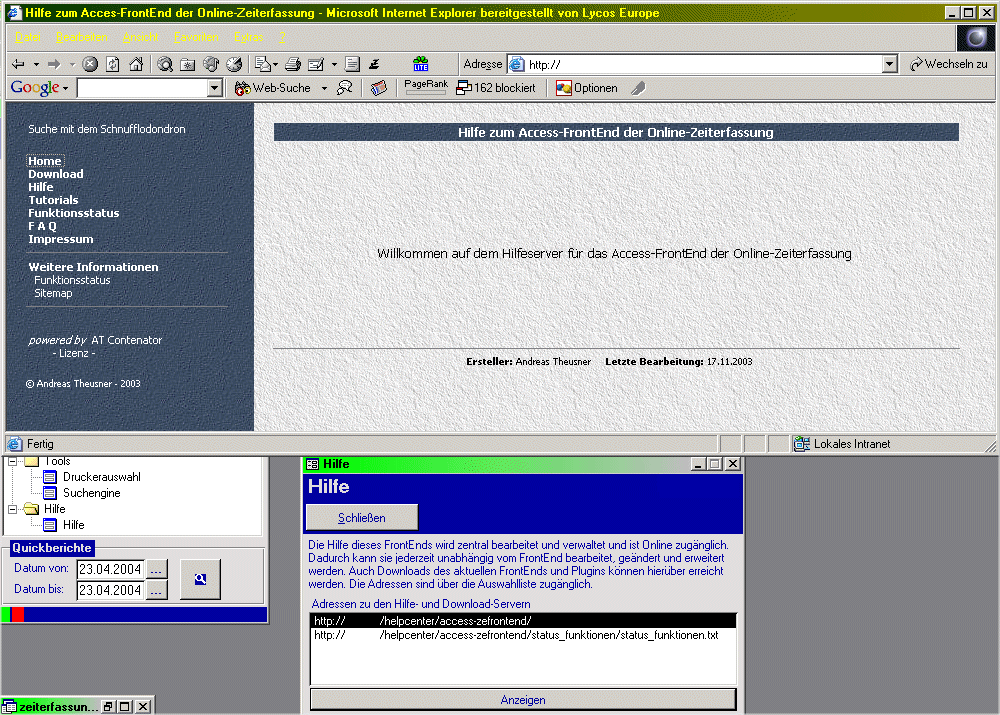Image resolution: width=1000 pixels, height=715 pixels.
Task: Open the Tutorials sidebar link
Action: [53, 200]
